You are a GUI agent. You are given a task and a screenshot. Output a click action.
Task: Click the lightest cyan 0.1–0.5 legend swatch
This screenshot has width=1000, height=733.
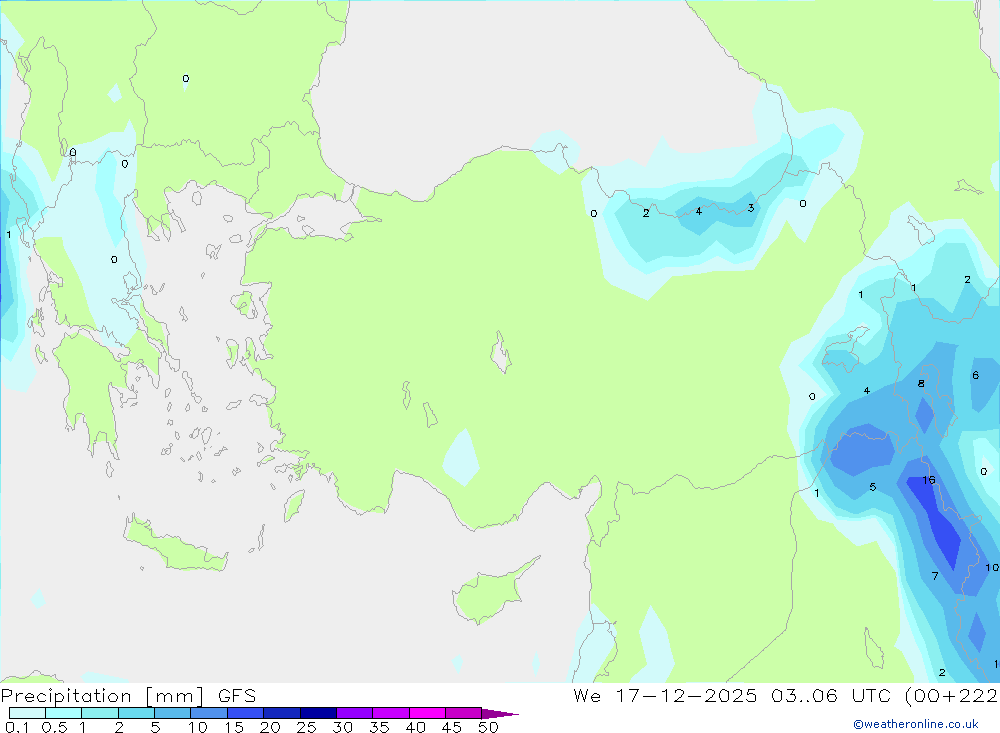27,713
